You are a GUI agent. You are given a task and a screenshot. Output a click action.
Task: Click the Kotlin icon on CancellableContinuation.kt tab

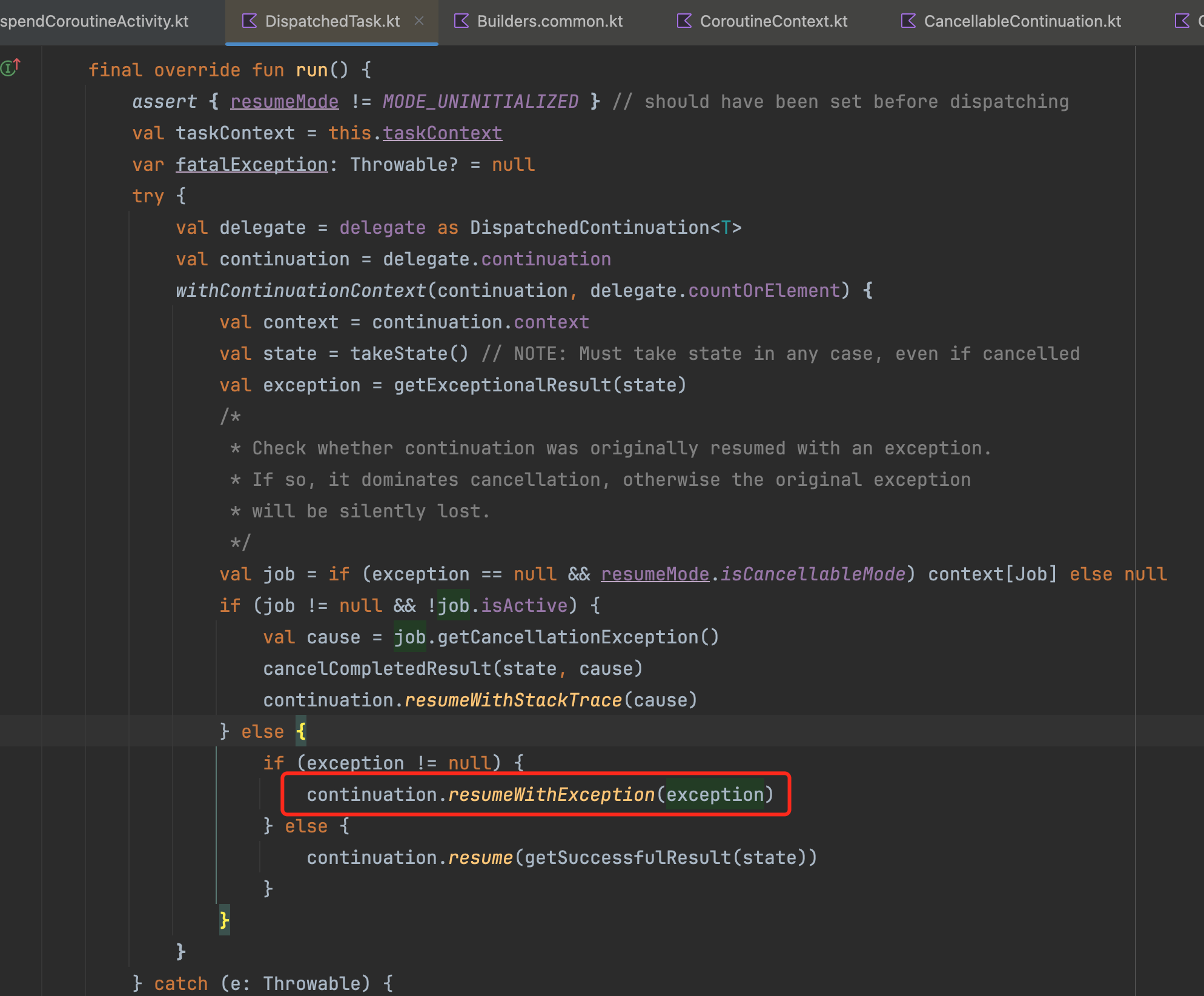point(908,21)
